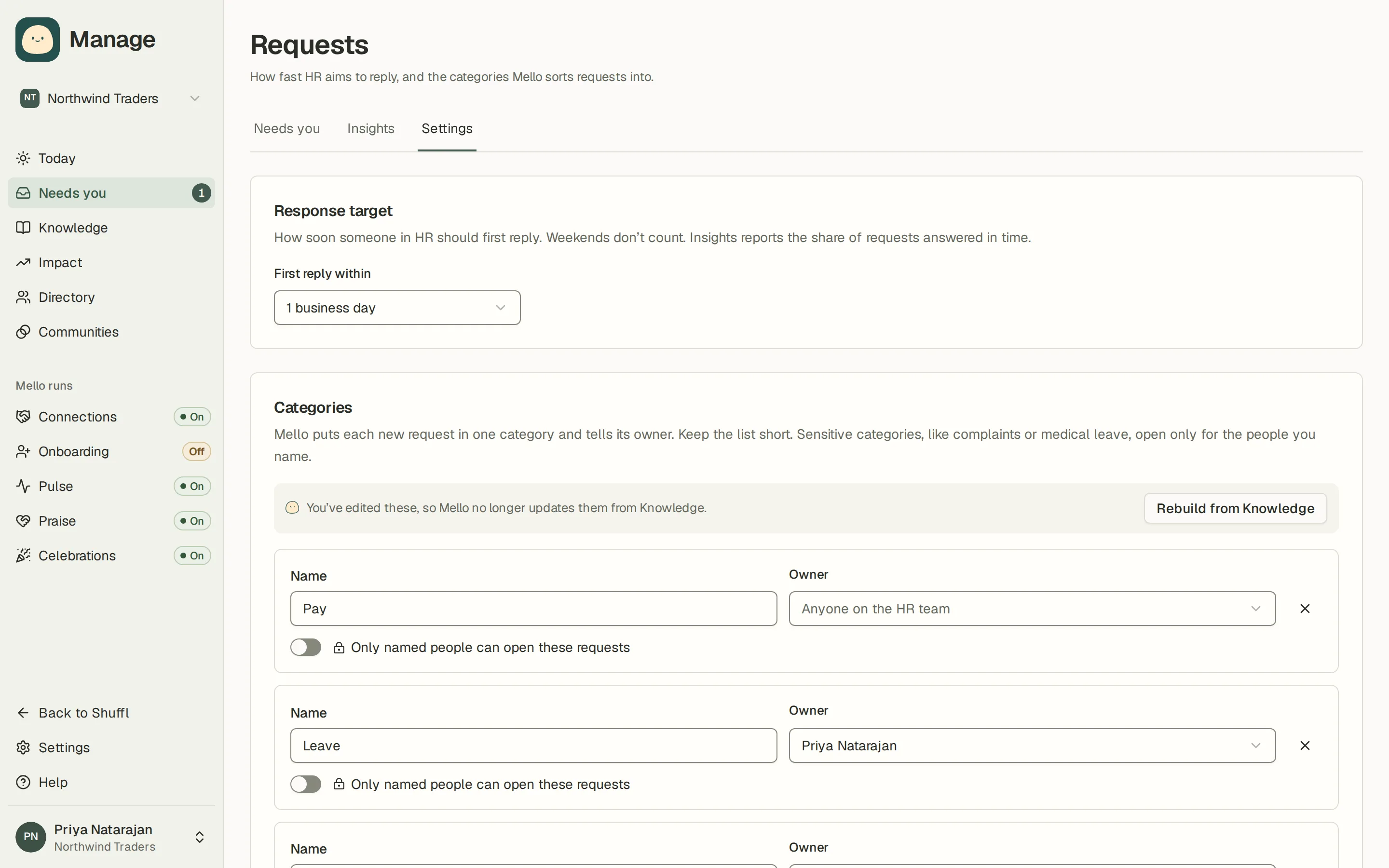The height and width of the screenshot is (868, 1389).
Task: Click the Pulse activity icon
Action: point(23,486)
